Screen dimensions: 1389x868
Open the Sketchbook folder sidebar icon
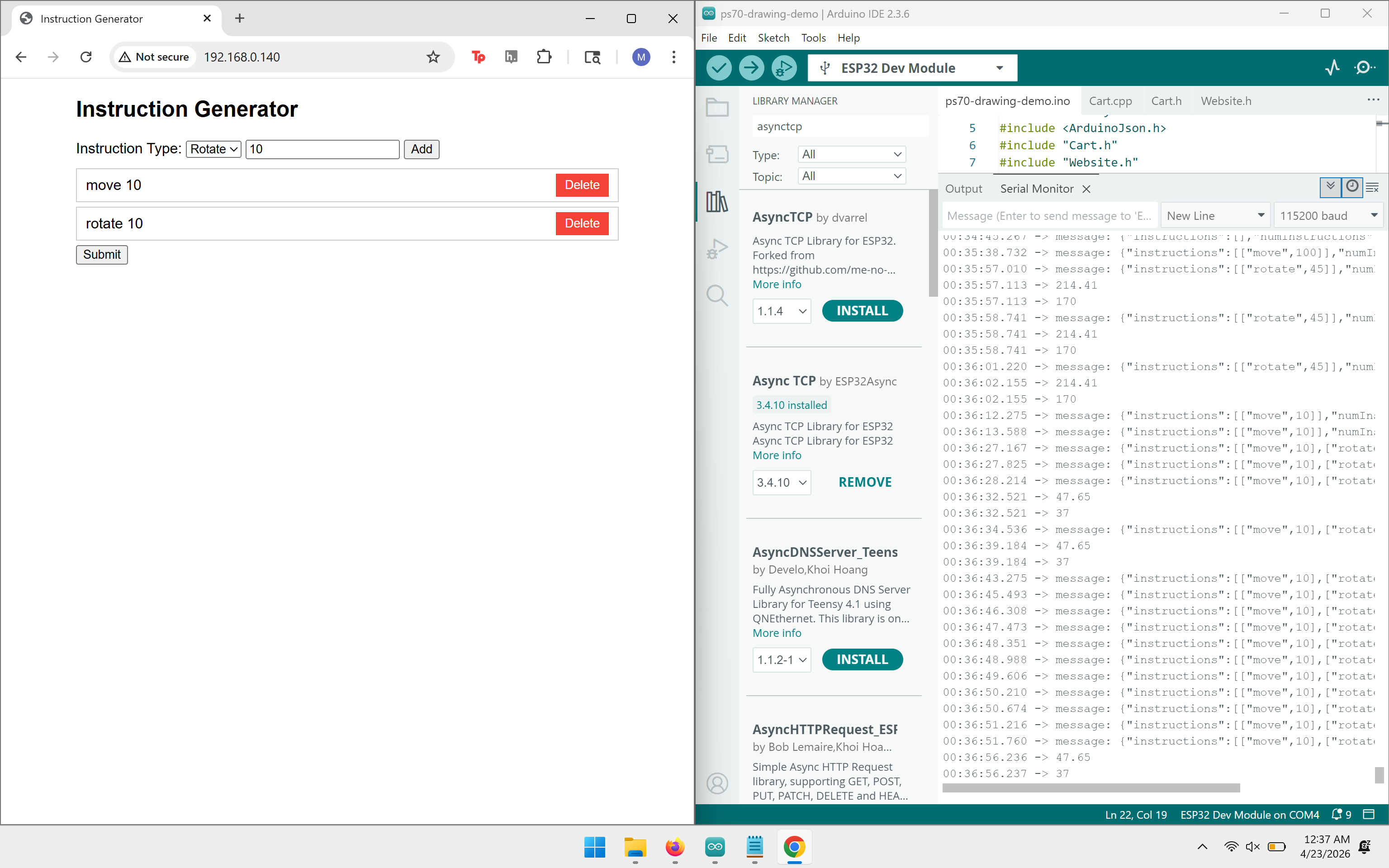pos(717,107)
